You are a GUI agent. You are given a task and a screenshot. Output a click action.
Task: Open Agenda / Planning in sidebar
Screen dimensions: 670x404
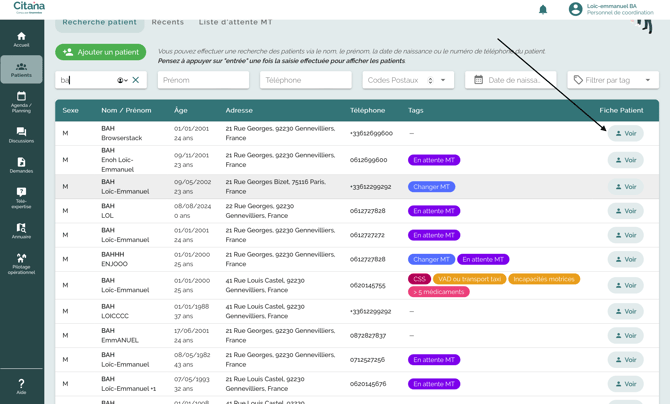tap(21, 102)
